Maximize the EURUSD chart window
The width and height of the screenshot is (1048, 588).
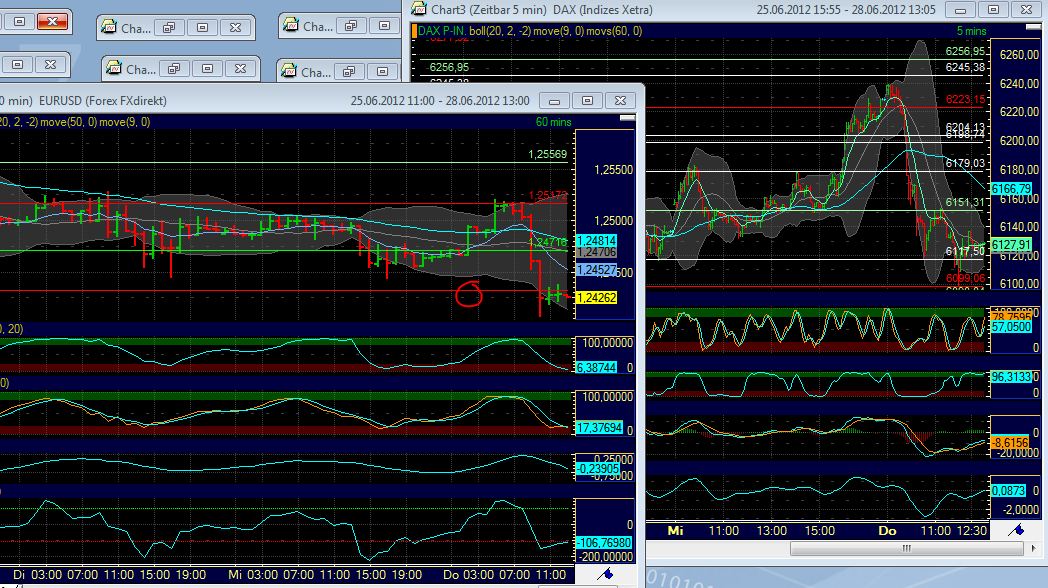587,101
